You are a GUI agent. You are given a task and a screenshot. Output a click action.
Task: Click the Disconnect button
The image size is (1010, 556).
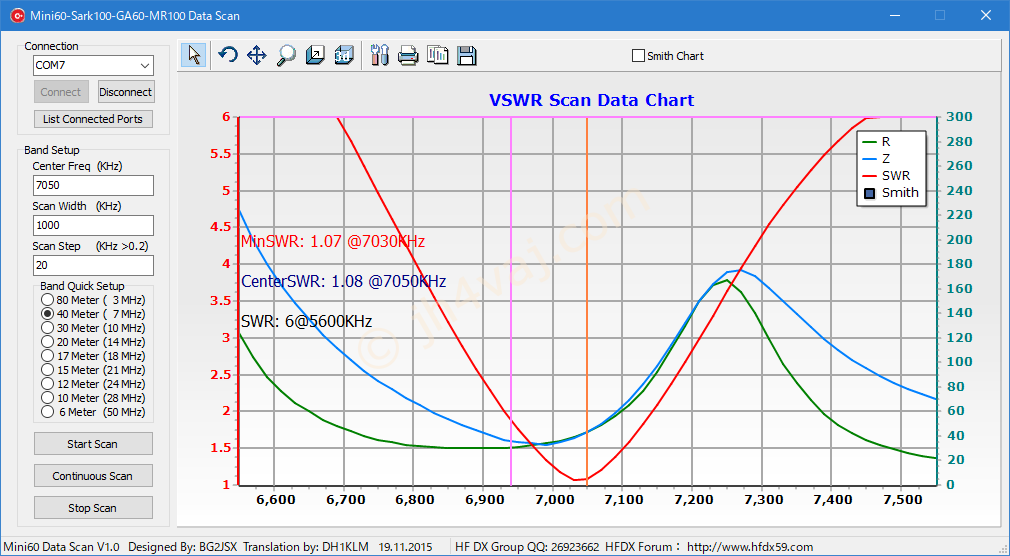coord(126,92)
